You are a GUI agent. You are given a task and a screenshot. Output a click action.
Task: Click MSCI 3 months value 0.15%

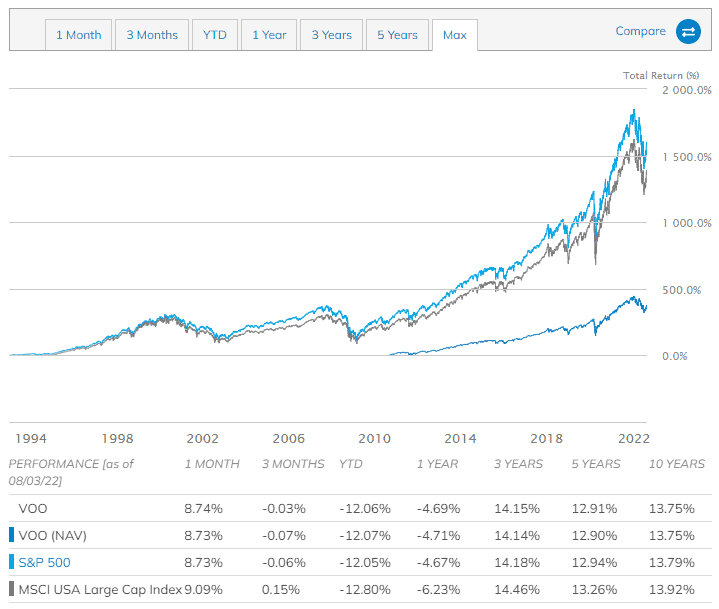(x=281, y=589)
